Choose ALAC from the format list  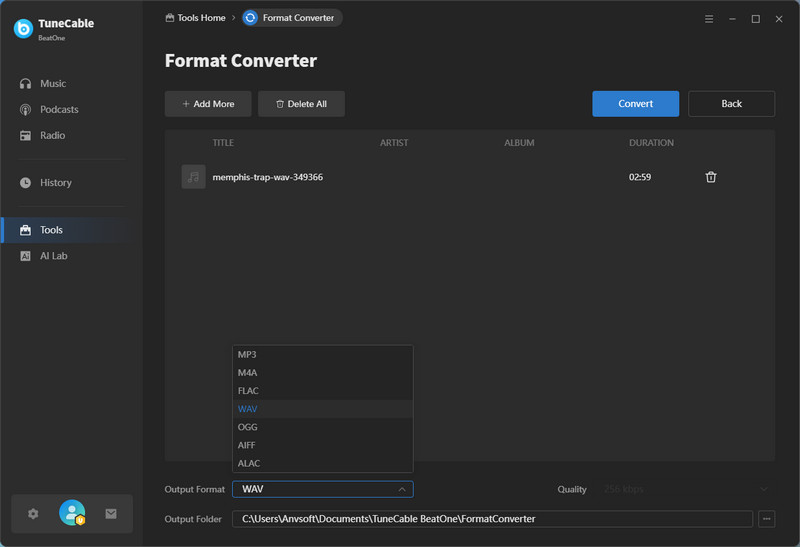(x=322, y=463)
